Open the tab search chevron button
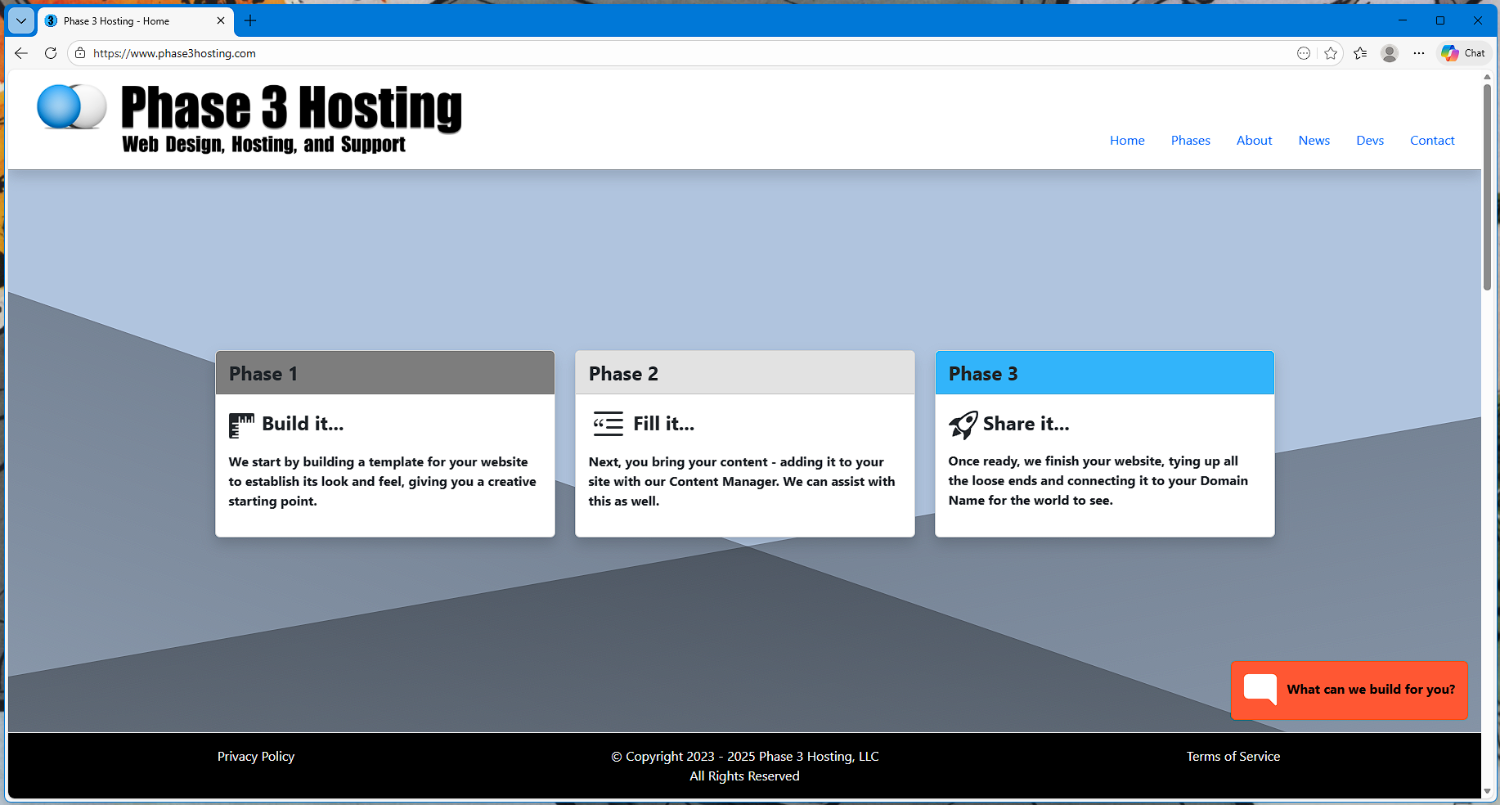The image size is (1500, 805). click(21, 21)
